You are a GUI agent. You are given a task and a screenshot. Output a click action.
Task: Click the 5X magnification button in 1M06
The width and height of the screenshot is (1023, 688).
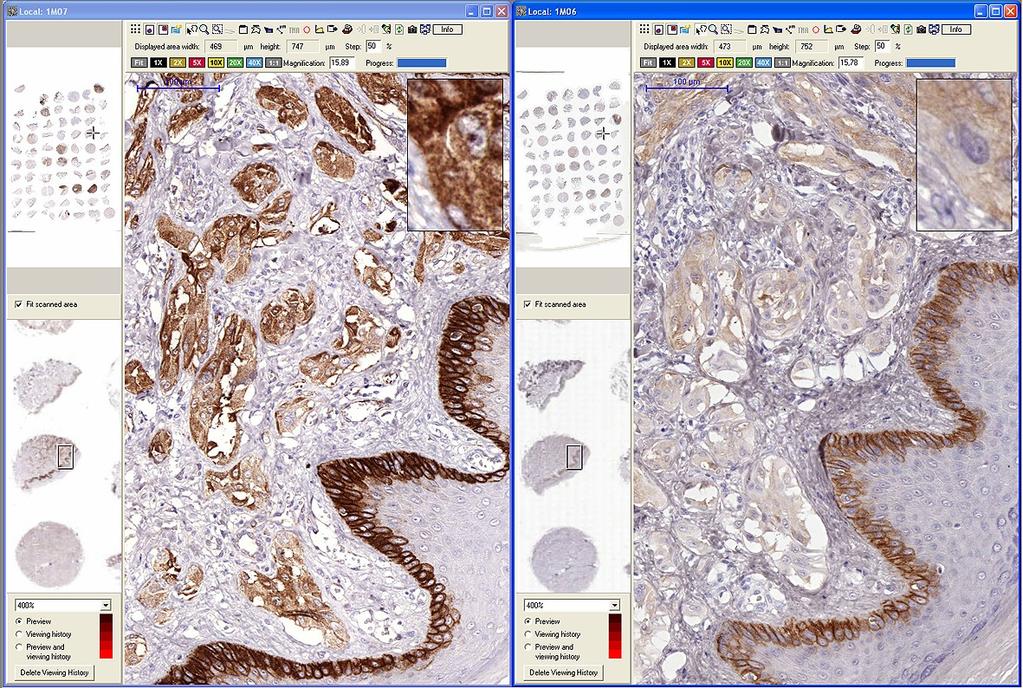point(705,63)
